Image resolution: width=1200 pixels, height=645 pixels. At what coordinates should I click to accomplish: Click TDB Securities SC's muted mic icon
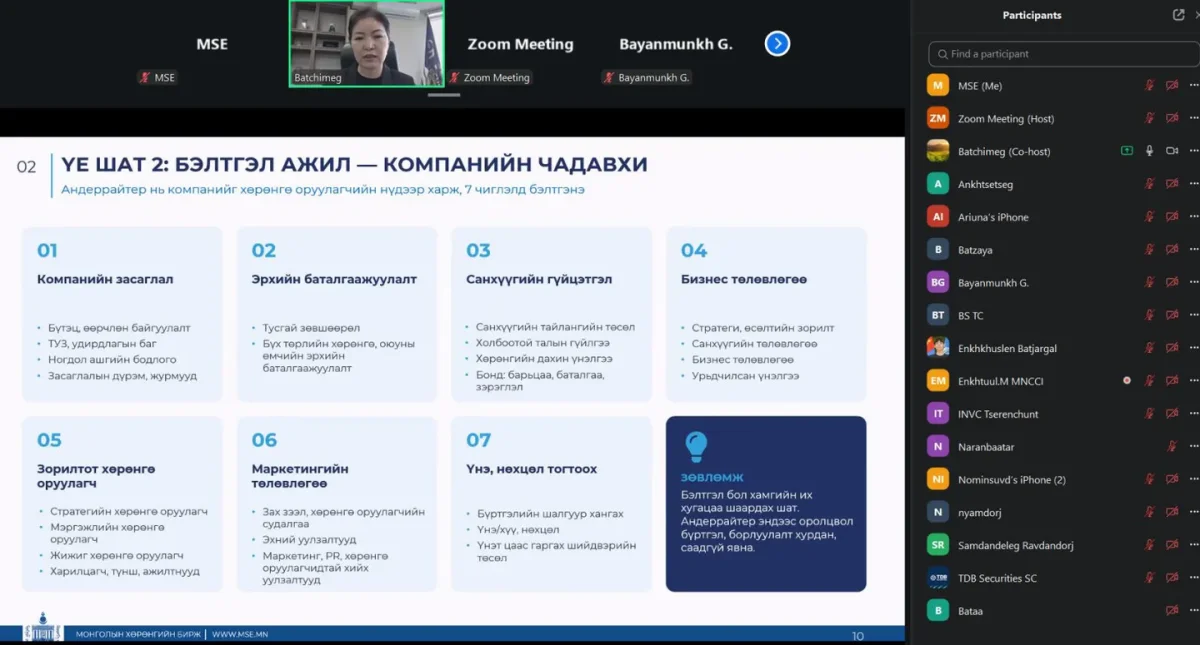[1149, 578]
